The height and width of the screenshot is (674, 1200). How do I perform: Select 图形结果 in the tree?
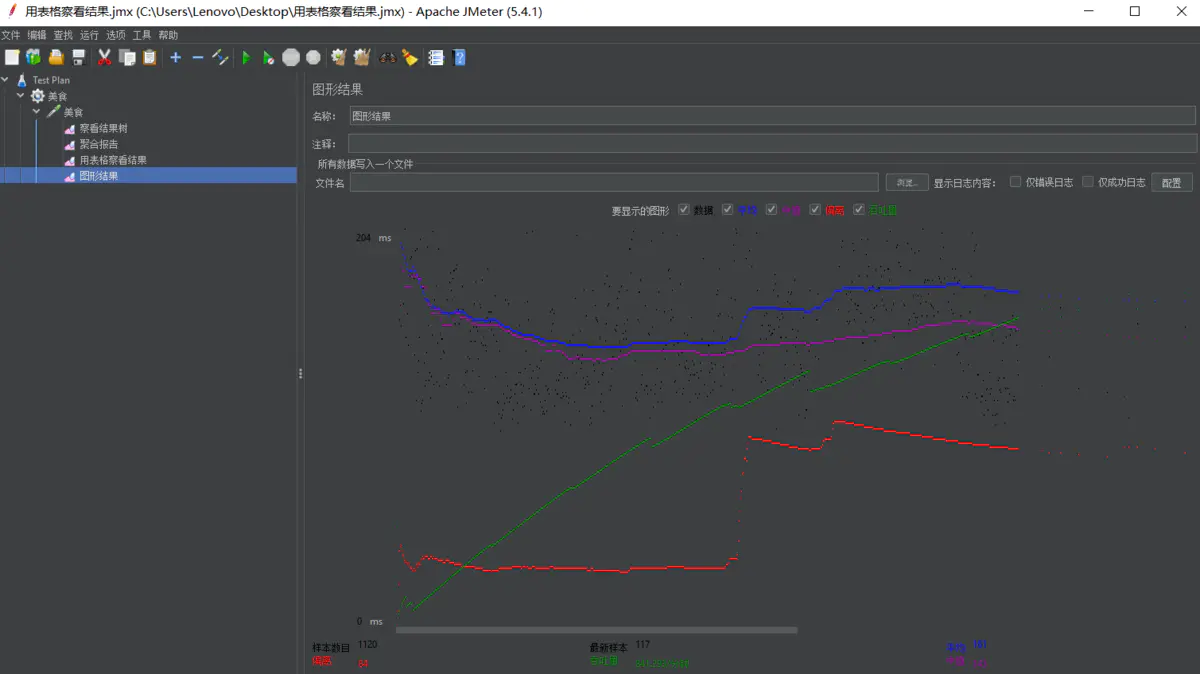(98, 176)
